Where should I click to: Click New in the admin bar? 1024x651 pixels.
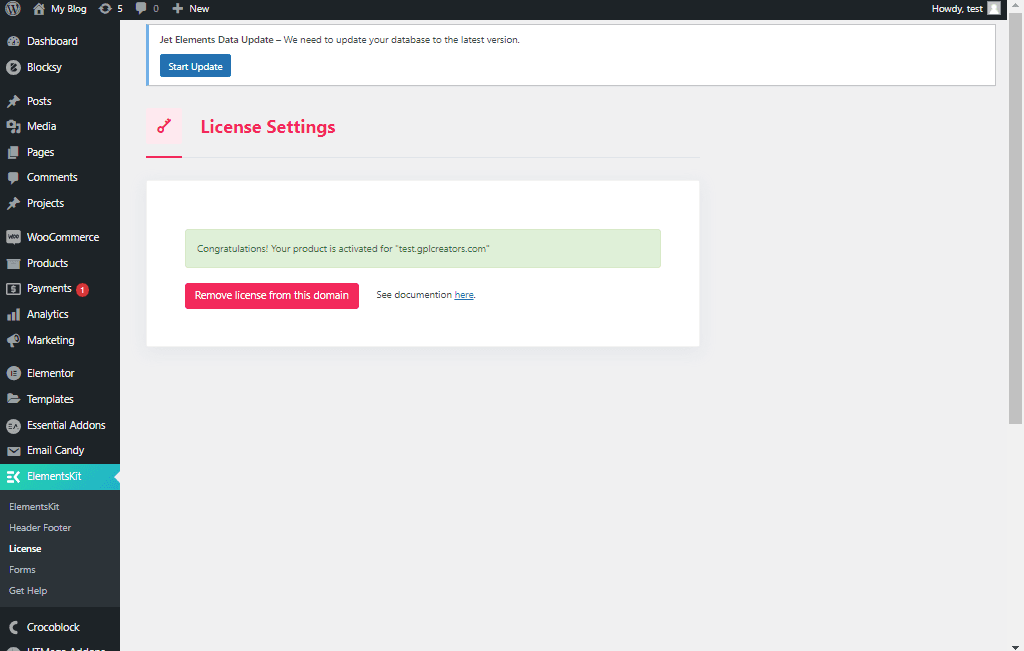click(x=199, y=8)
